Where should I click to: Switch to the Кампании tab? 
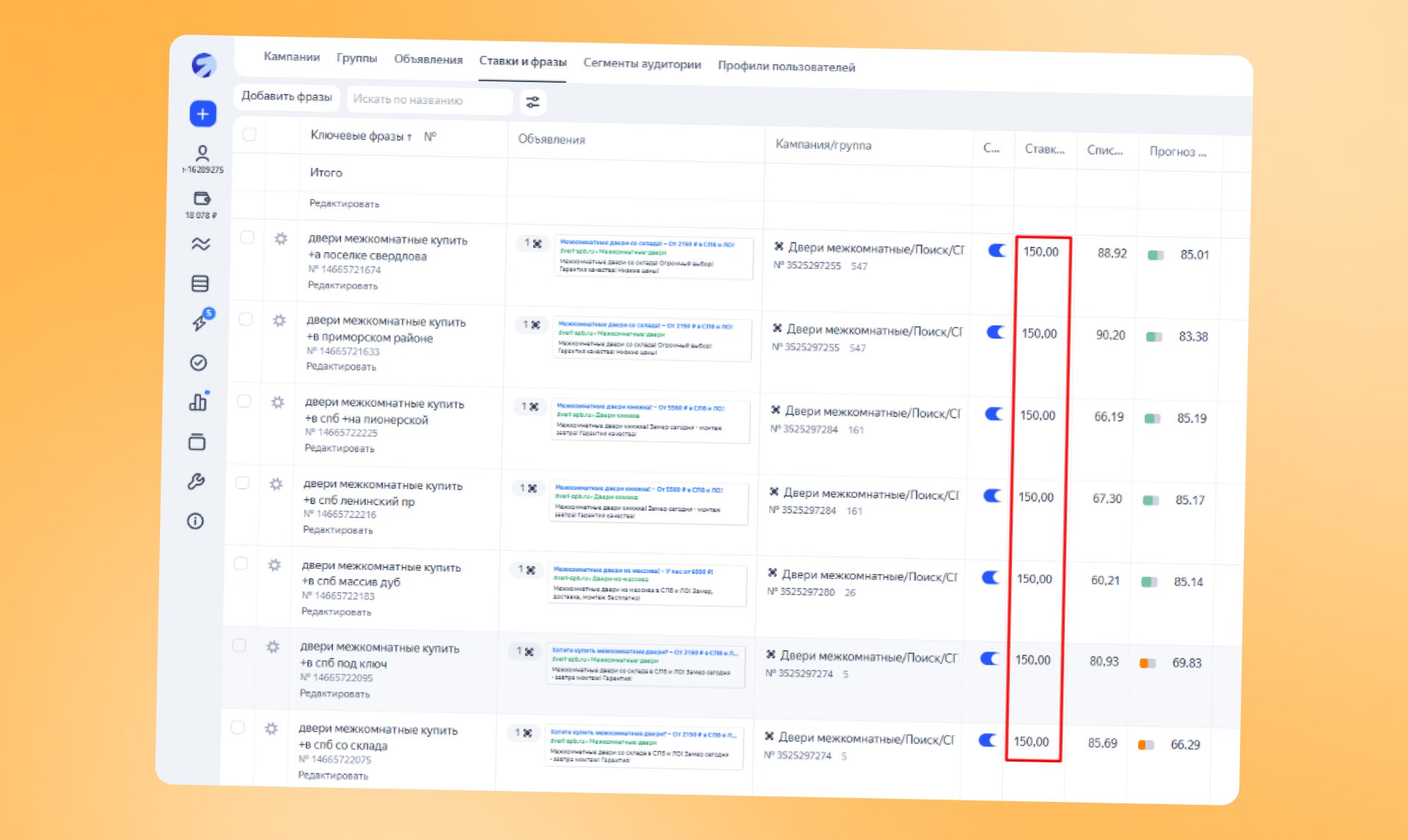[292, 56]
